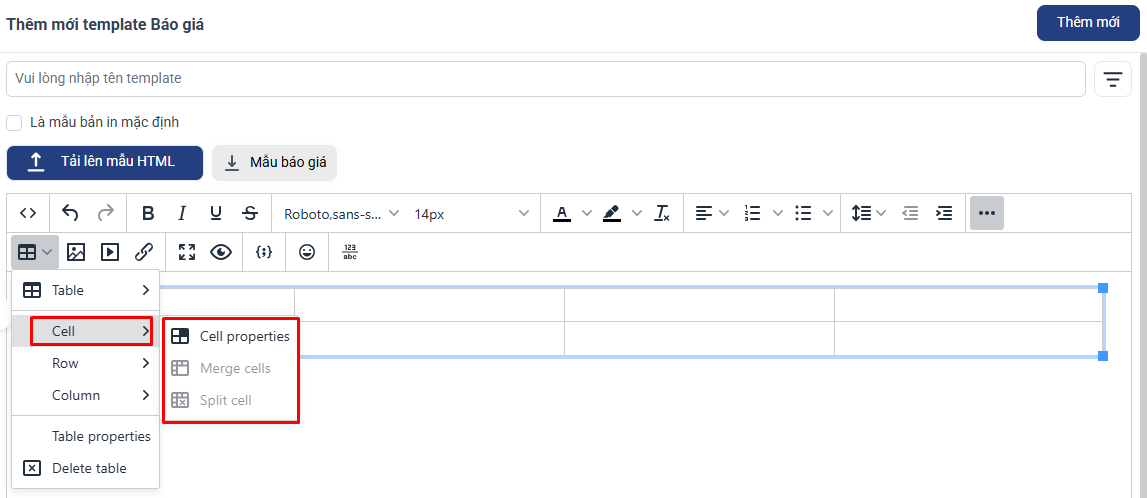Open the preview eye icon
The height and width of the screenshot is (498, 1147).
tap(221, 252)
